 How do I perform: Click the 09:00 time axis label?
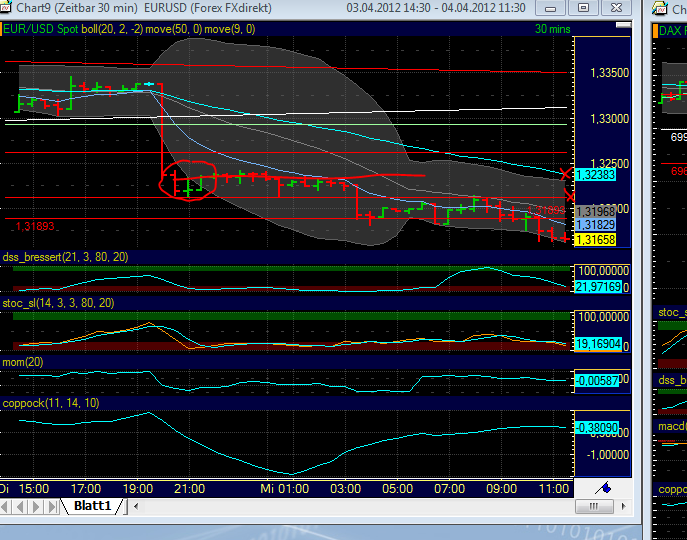point(502,489)
